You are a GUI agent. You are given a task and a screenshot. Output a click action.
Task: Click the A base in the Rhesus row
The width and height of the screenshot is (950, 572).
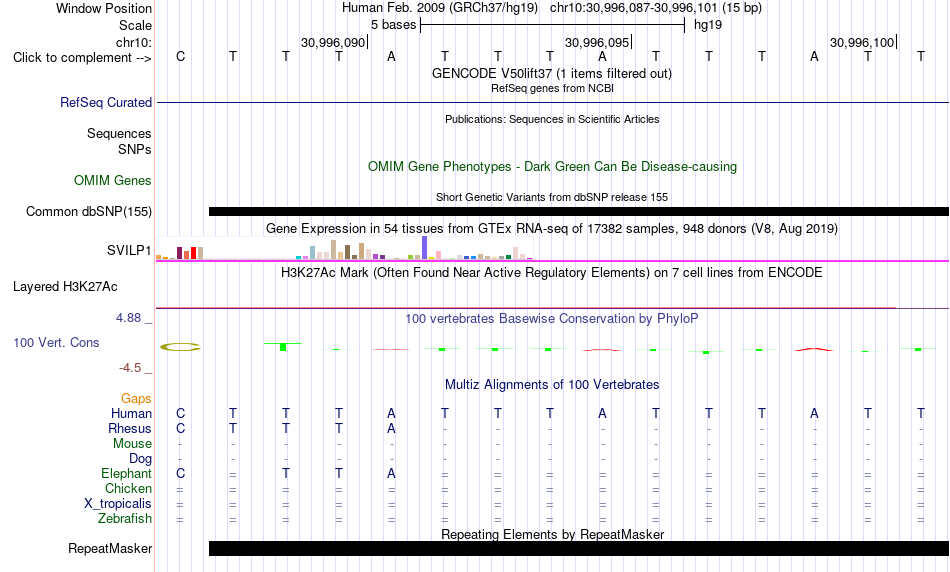pos(391,428)
